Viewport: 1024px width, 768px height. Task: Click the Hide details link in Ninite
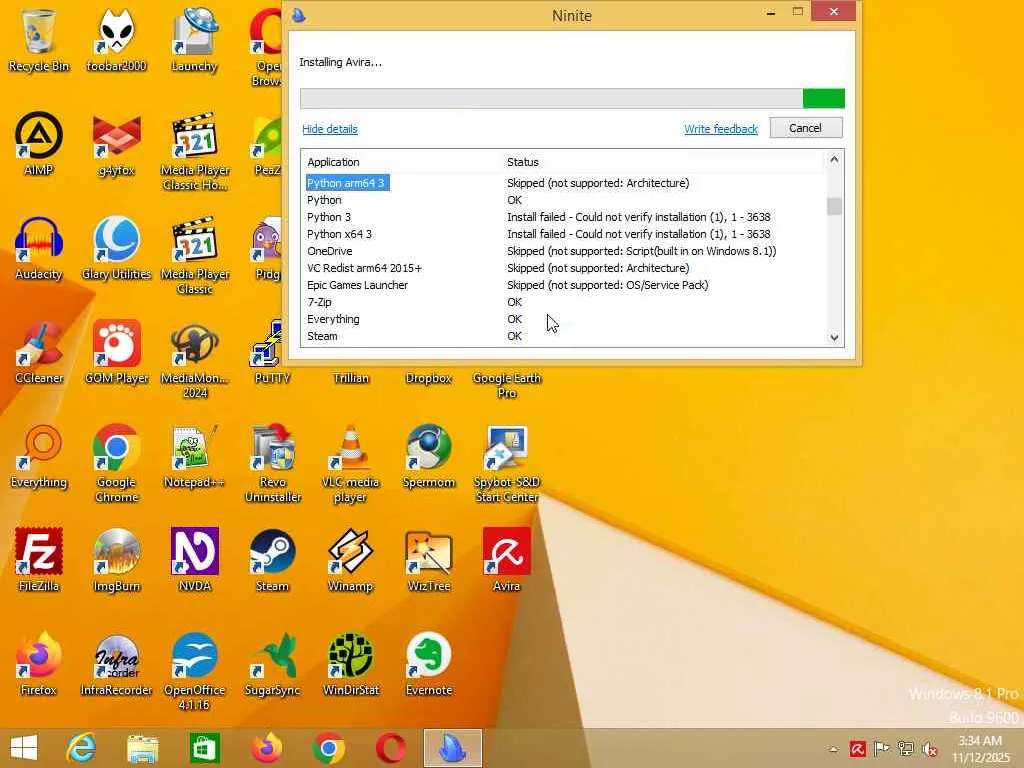(330, 129)
